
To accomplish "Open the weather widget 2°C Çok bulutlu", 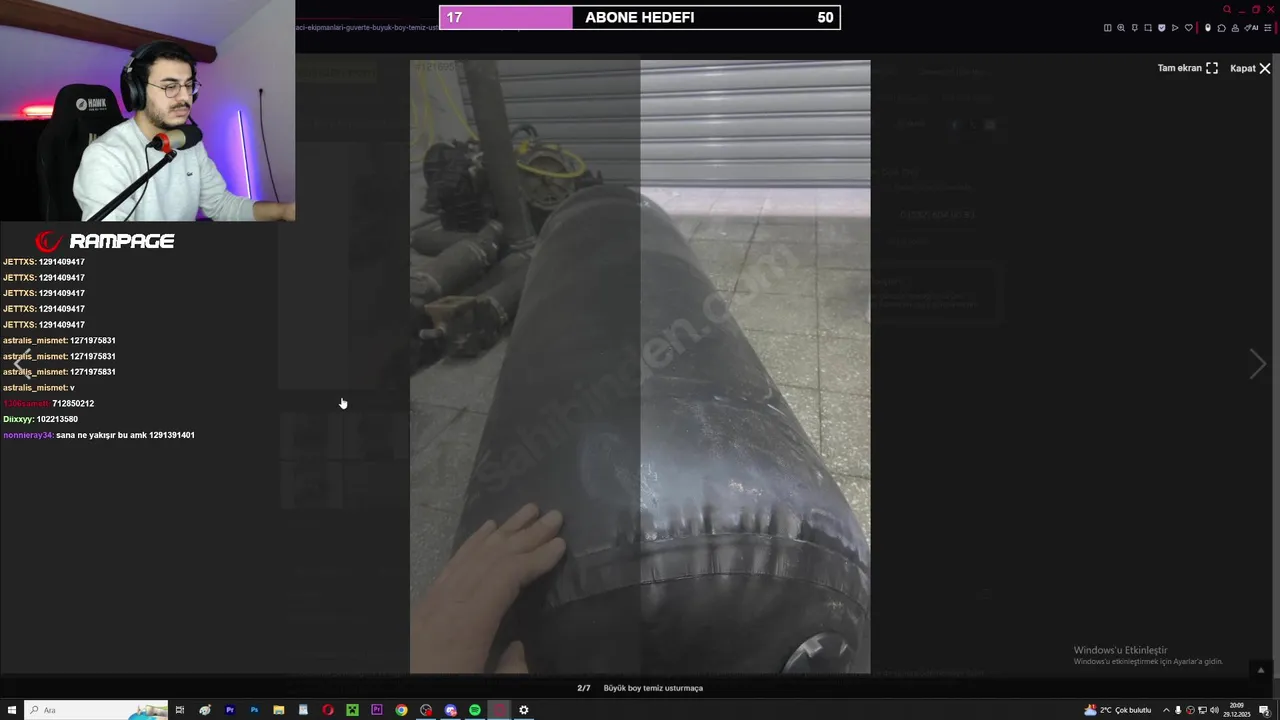I will tap(1118, 710).
